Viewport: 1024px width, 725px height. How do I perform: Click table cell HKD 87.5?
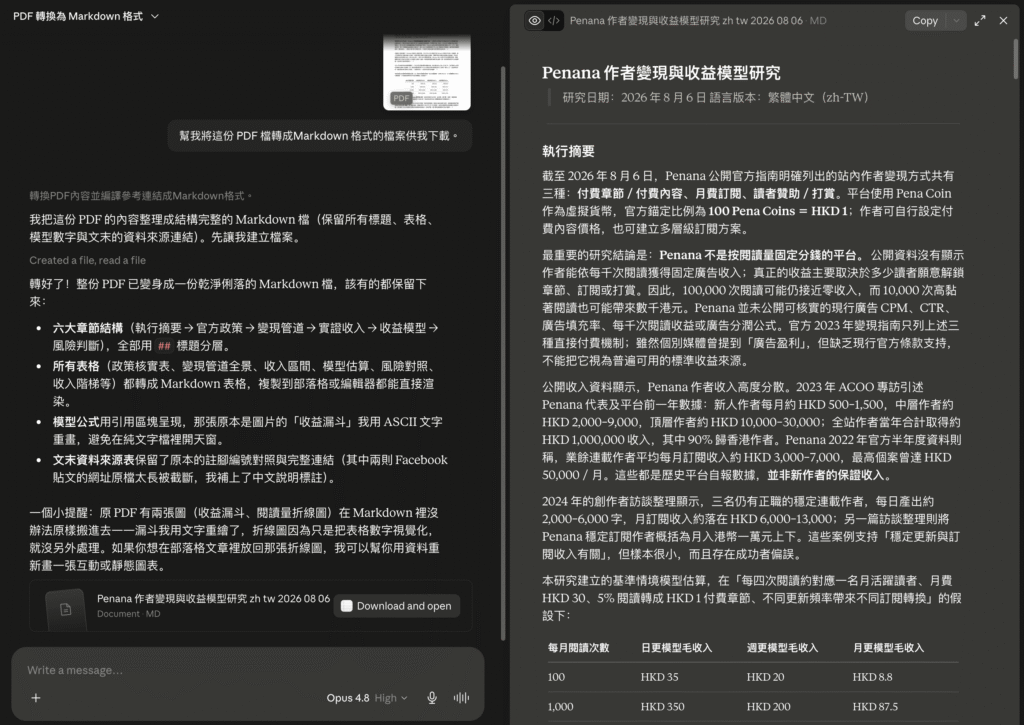874,707
